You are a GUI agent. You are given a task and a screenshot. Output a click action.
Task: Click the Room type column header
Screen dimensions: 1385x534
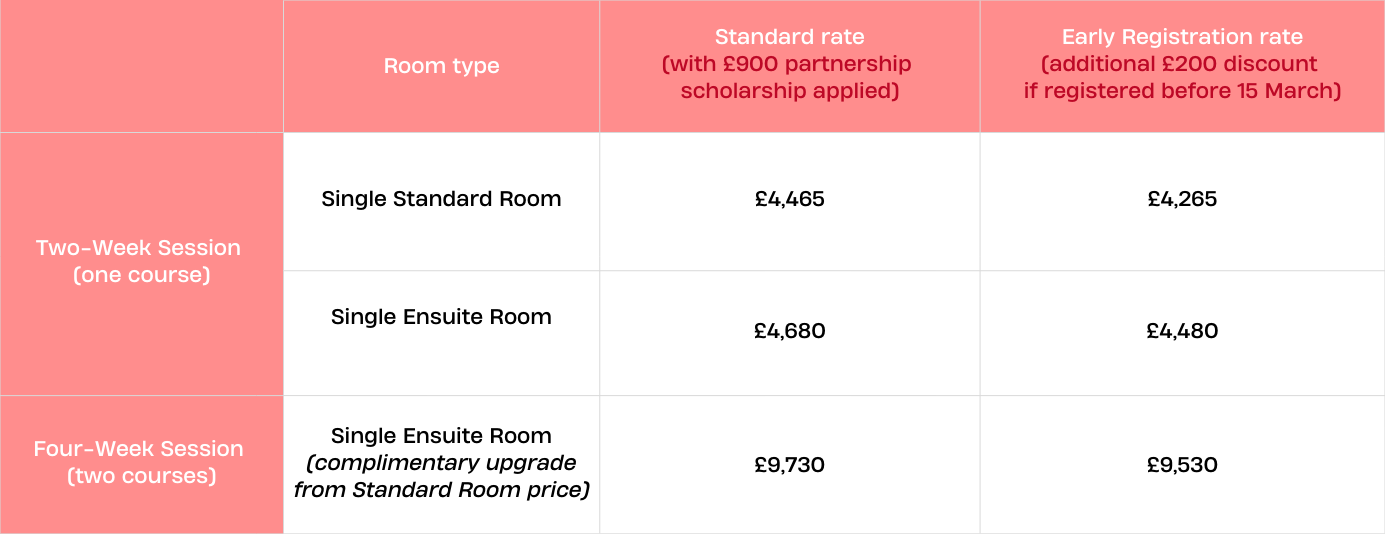(x=441, y=66)
